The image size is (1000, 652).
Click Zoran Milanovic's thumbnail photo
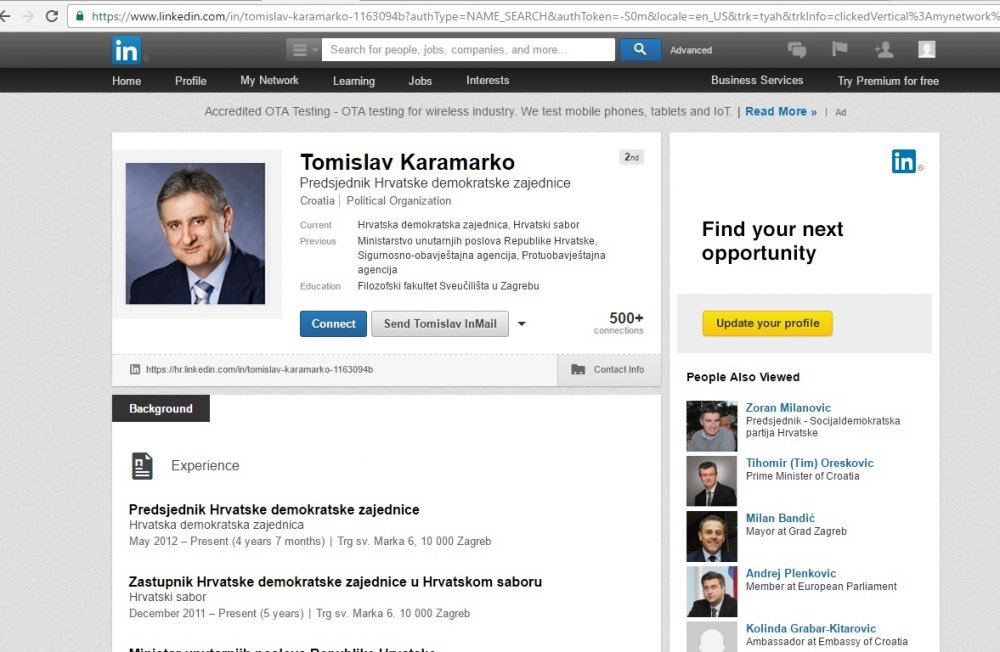coord(712,426)
